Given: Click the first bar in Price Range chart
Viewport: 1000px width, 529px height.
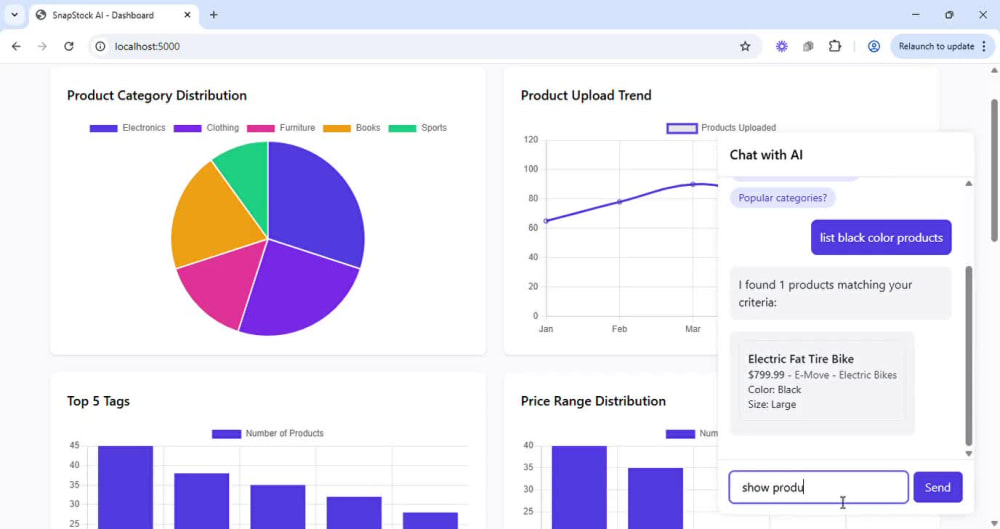Looking at the screenshot, I should click(x=579, y=488).
